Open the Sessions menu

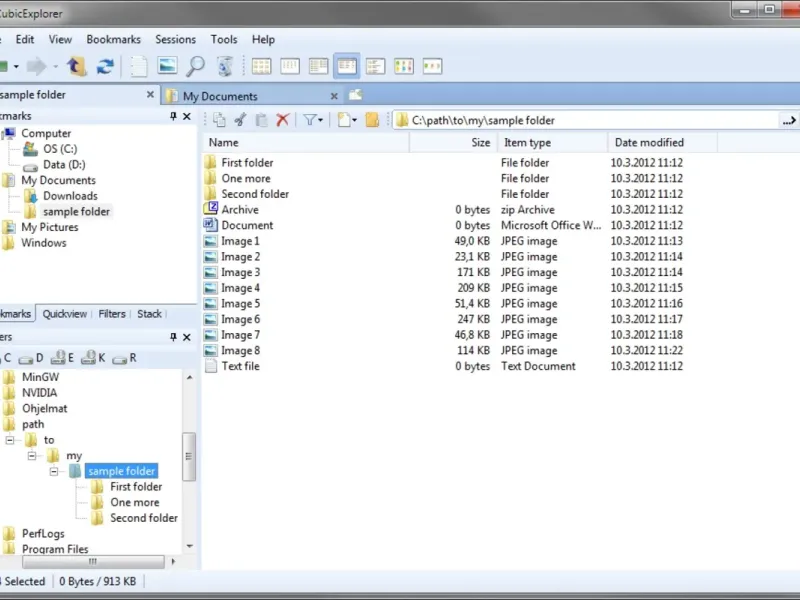pos(175,40)
